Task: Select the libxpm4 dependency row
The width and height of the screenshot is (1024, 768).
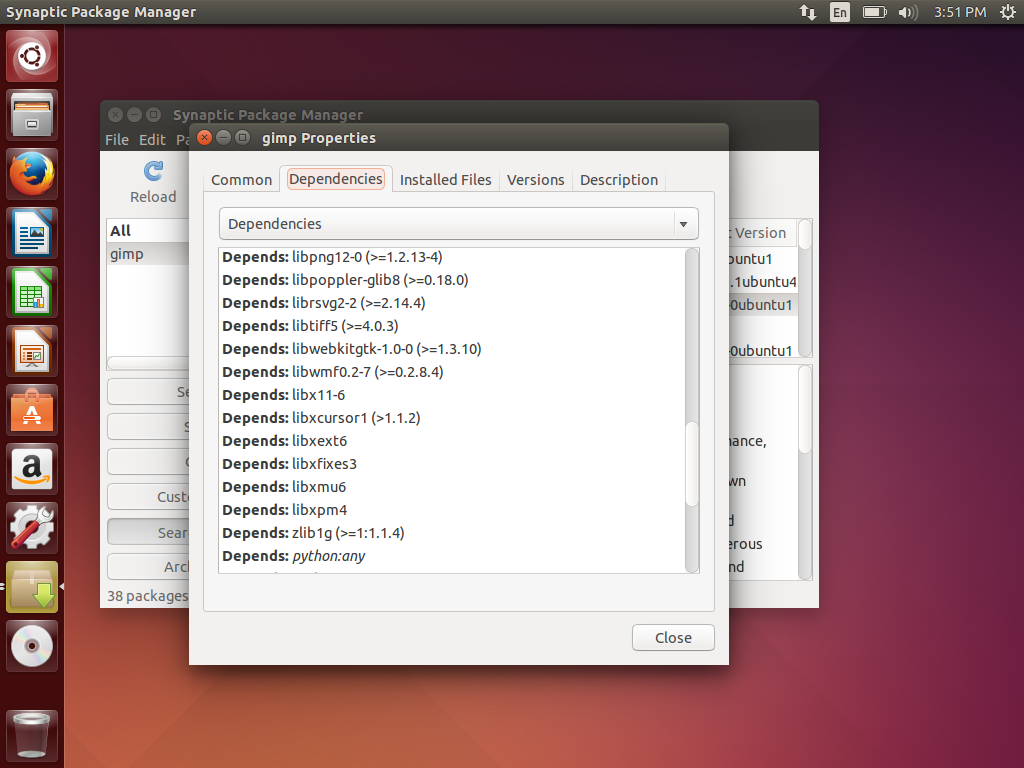Action: (x=452, y=510)
